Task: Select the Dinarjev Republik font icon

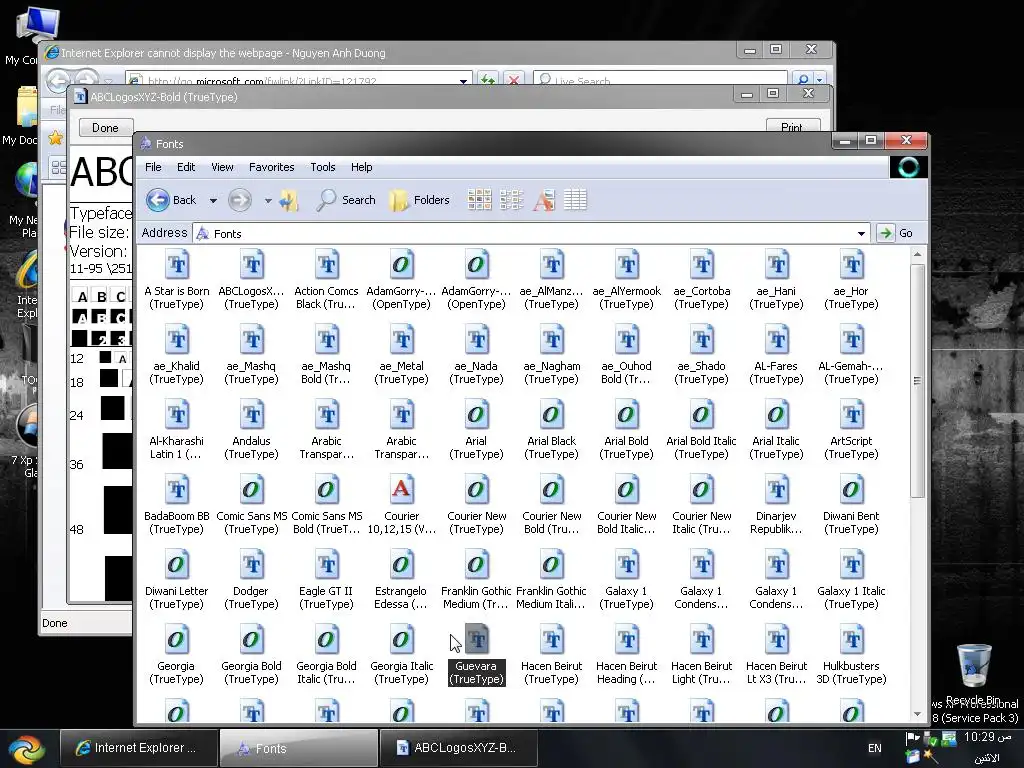Action: point(777,490)
